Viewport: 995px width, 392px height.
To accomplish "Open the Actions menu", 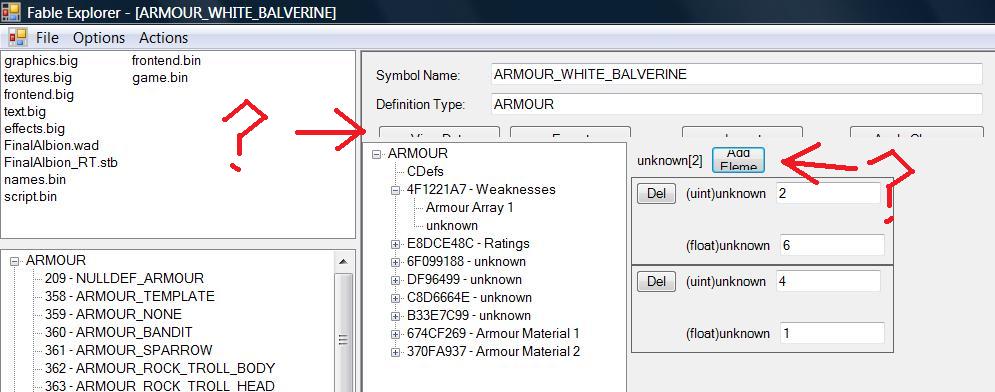I will pos(164,37).
